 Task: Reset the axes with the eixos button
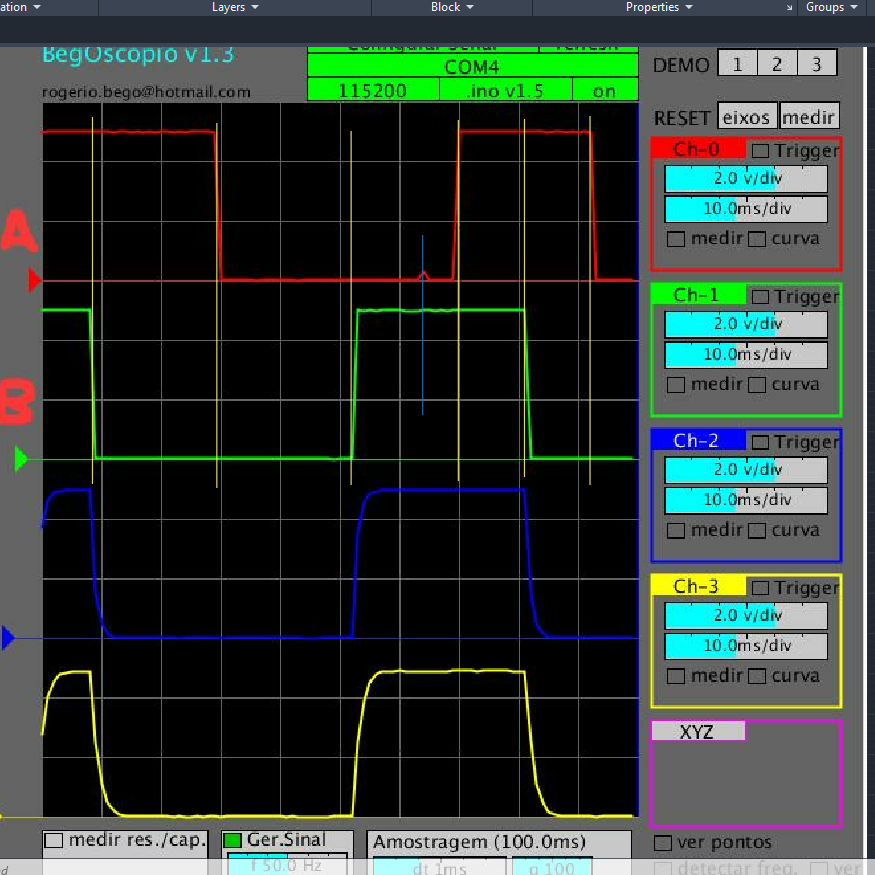(x=747, y=117)
